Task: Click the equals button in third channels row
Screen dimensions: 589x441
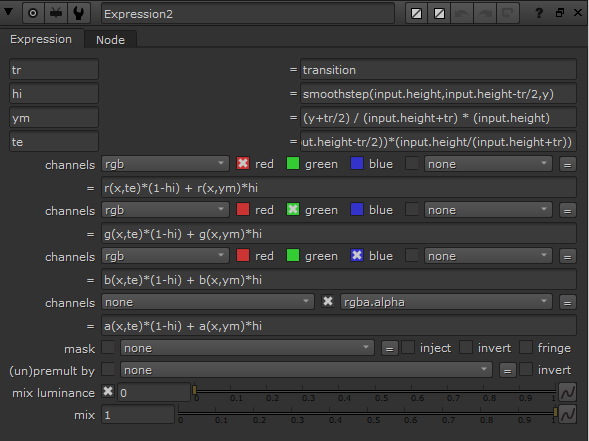Action: point(568,257)
